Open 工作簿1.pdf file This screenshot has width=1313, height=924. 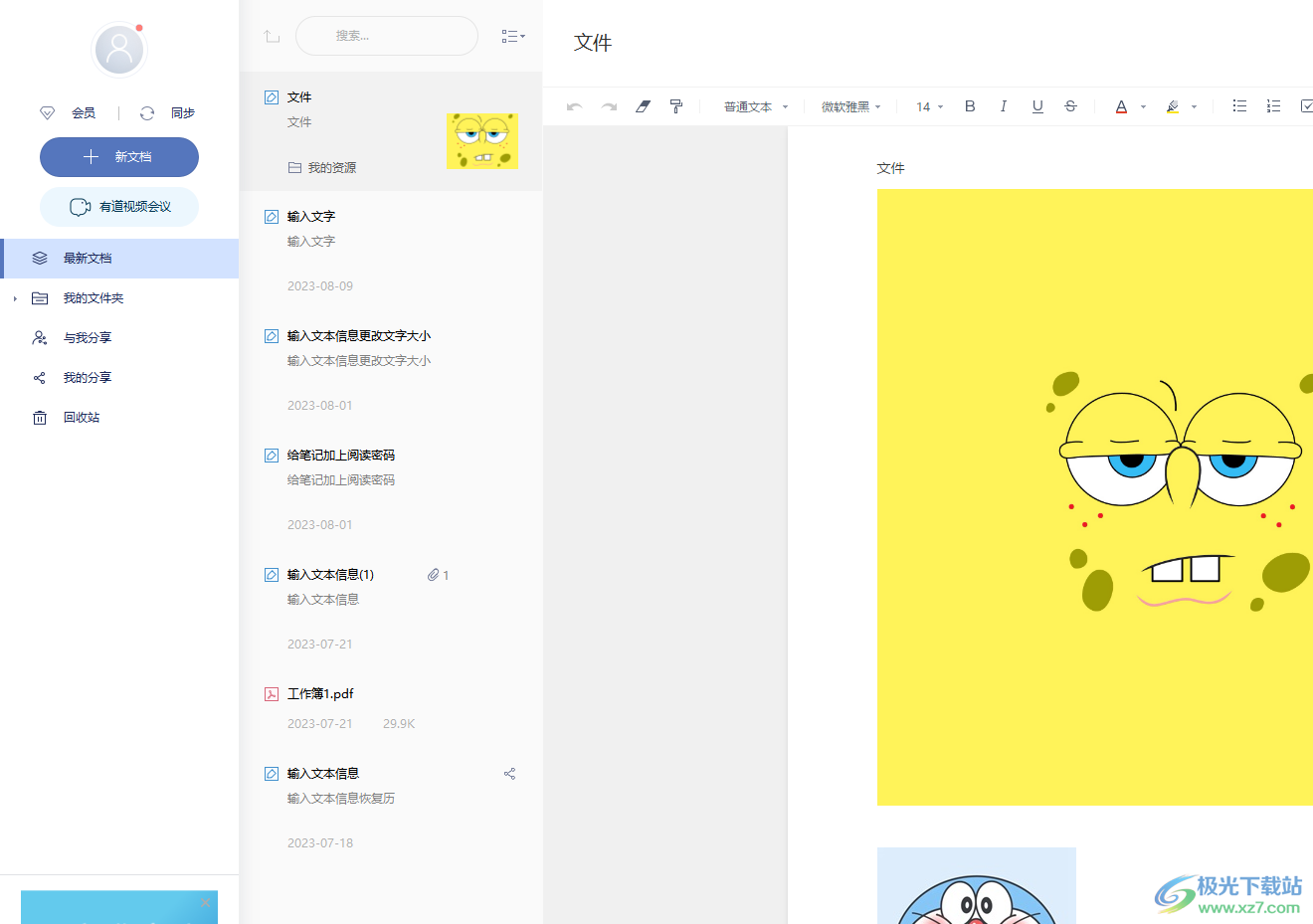(391, 708)
